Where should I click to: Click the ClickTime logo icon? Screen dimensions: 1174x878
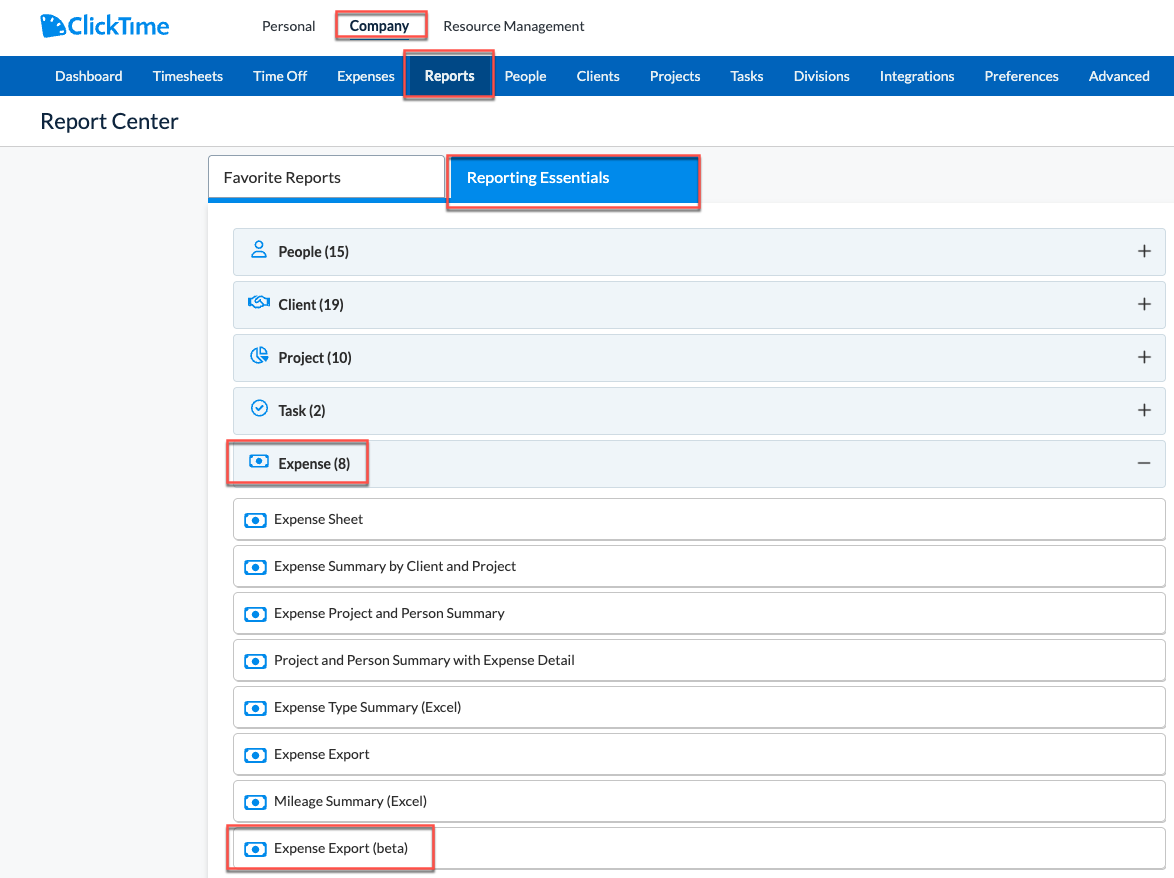52,25
